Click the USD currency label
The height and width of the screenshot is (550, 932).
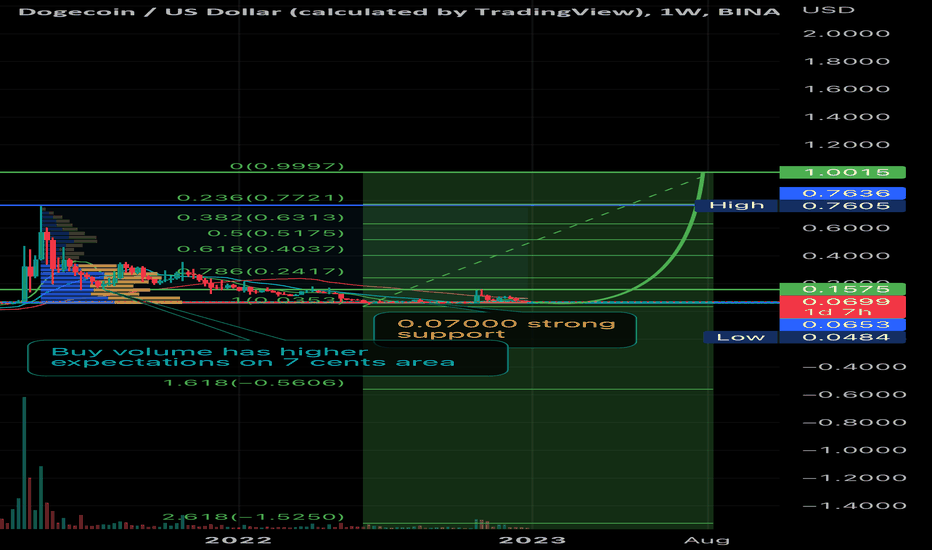pyautogui.click(x=829, y=10)
